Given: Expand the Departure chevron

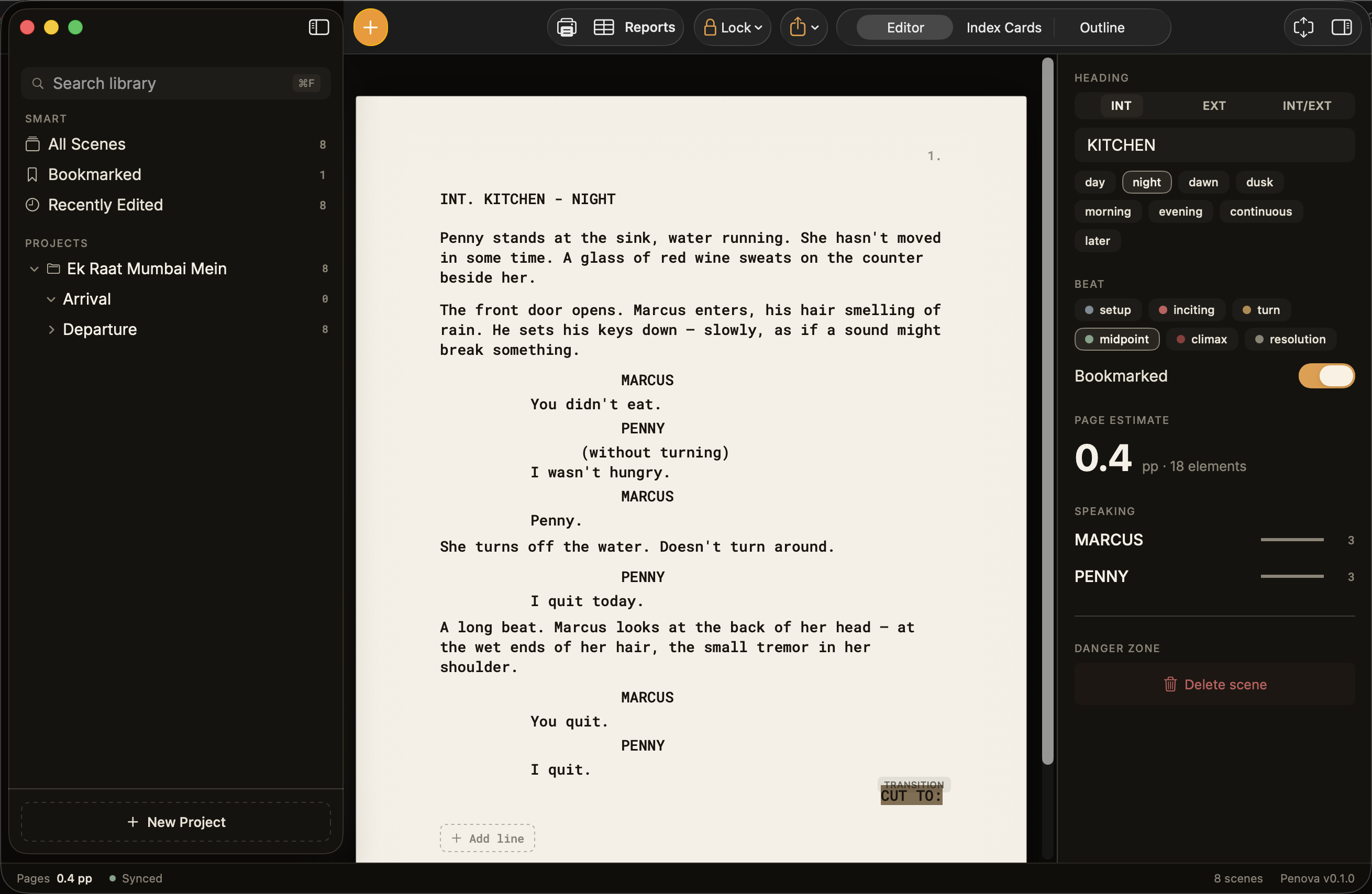Looking at the screenshot, I should (x=51, y=329).
